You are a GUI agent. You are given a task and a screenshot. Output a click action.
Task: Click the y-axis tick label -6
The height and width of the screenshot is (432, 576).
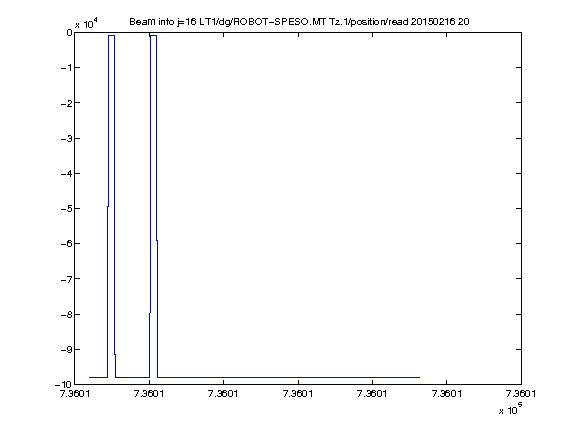tap(66, 244)
